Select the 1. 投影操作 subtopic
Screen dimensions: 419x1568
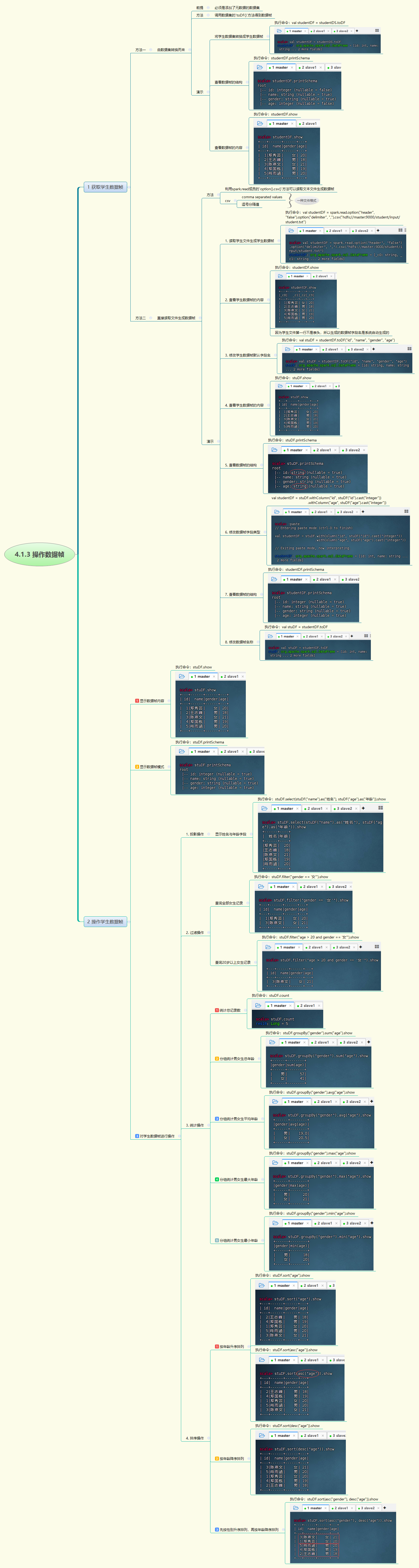tap(195, 834)
